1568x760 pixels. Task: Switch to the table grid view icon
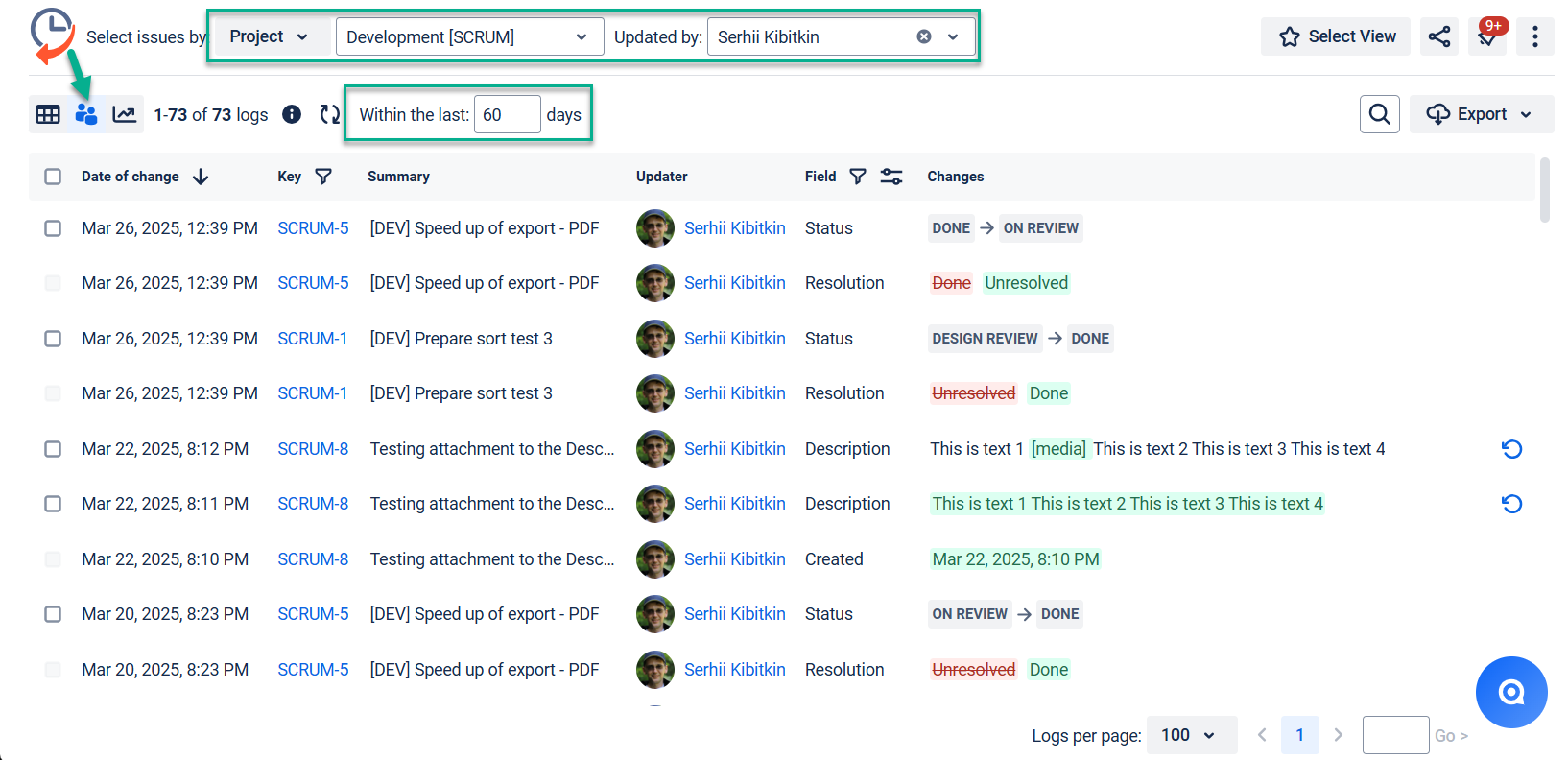48,114
